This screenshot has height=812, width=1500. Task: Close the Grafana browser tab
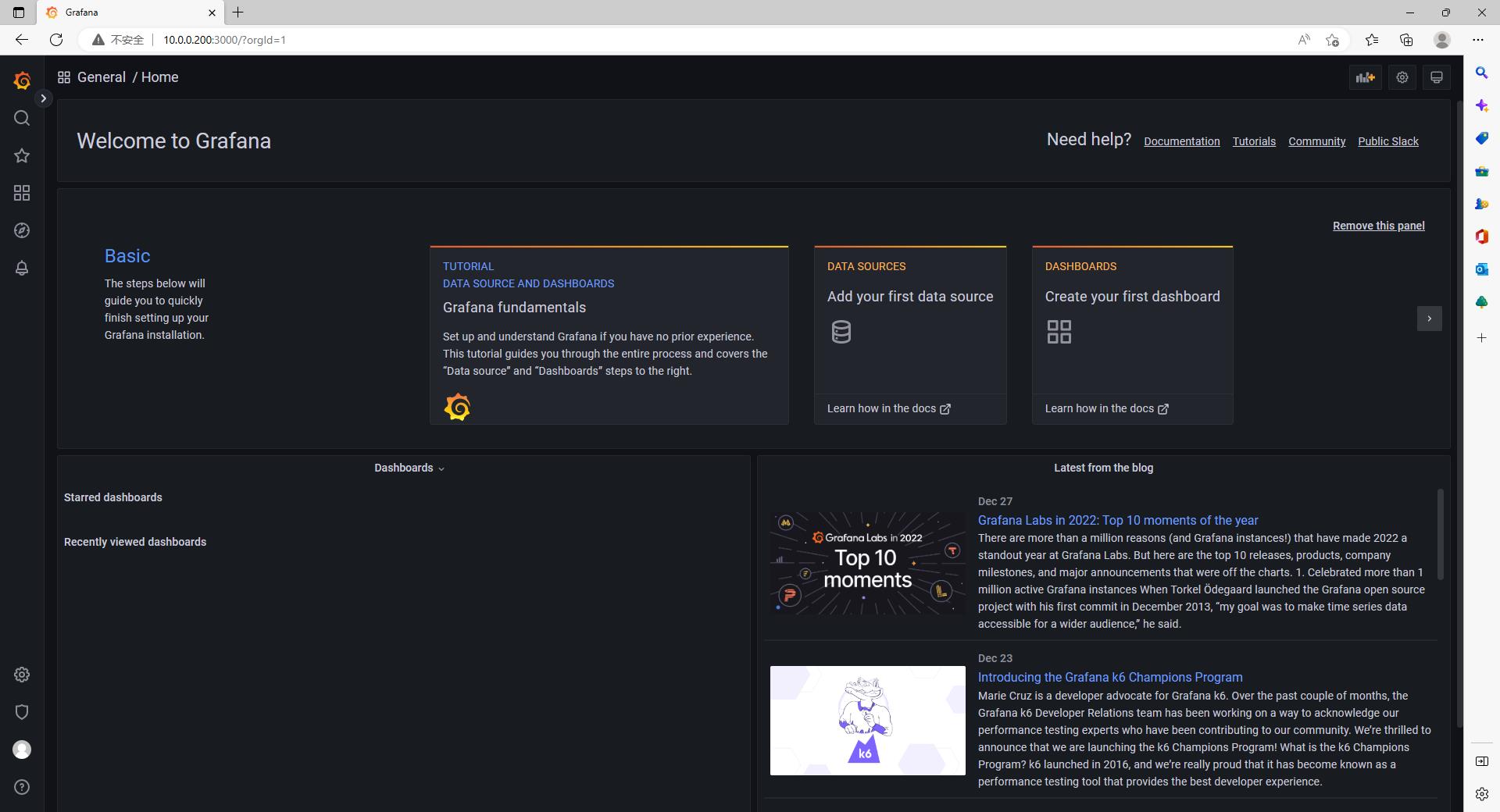tap(212, 12)
